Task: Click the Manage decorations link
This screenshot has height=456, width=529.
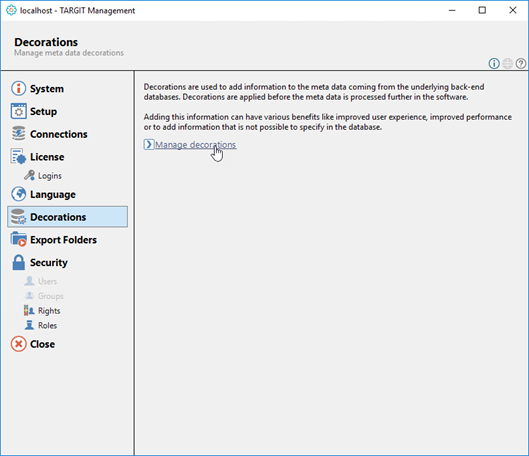Action: 196,145
